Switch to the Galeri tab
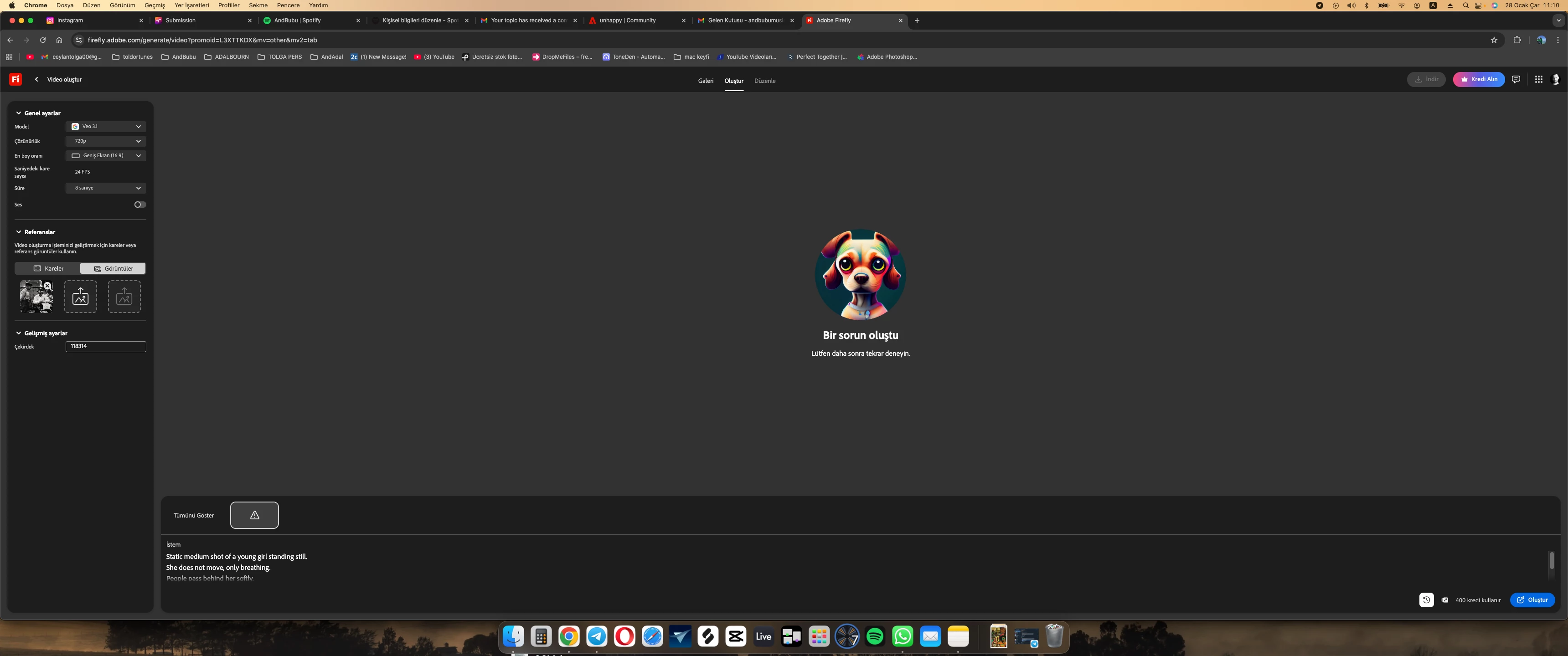The height and width of the screenshot is (656, 1568). pyautogui.click(x=706, y=81)
